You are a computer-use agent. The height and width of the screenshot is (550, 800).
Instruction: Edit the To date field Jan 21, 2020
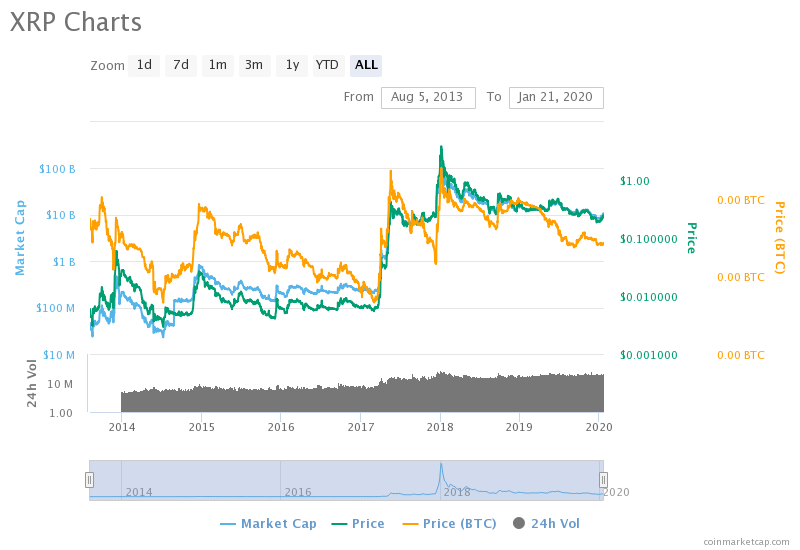click(x=556, y=97)
